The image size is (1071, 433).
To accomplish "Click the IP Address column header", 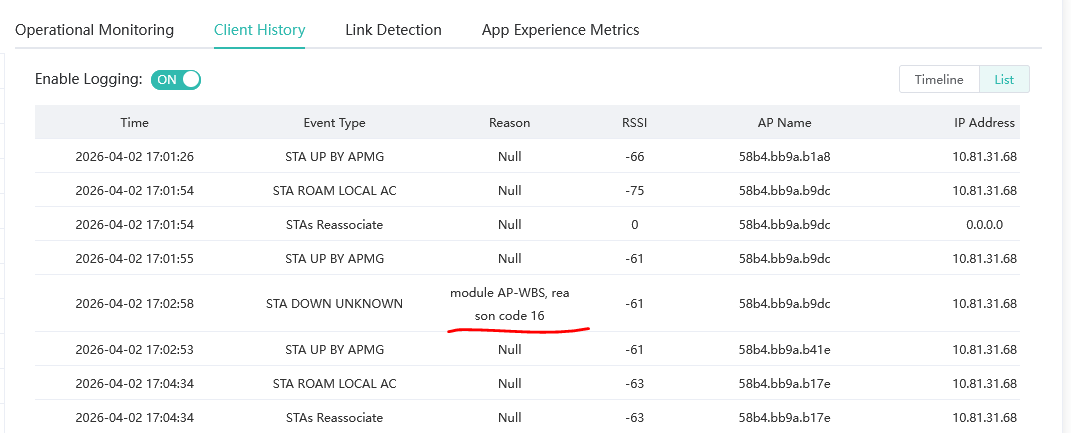I will point(984,123).
